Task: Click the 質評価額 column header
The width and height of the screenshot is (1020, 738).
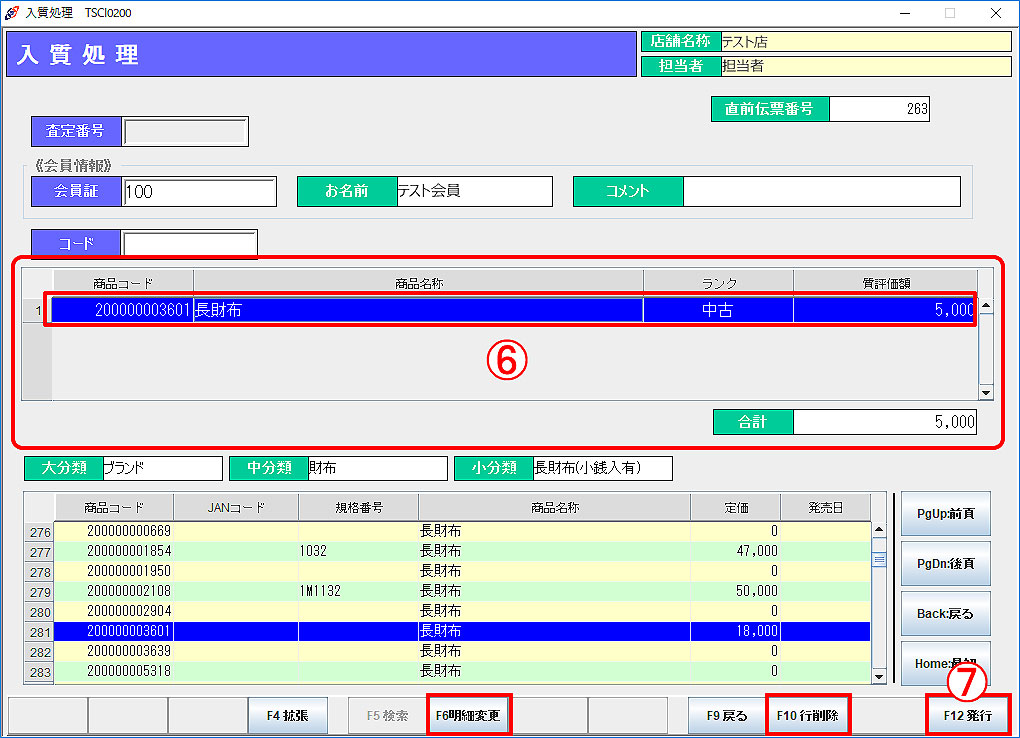Action: coord(884,284)
